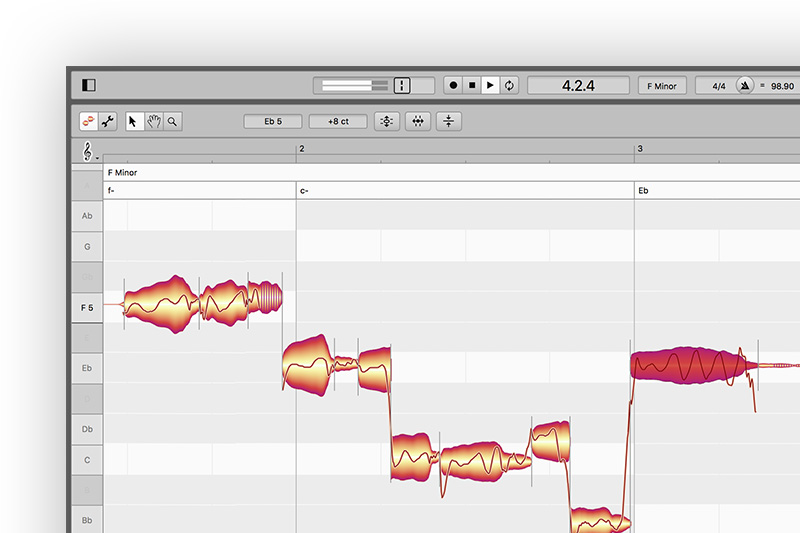Open the leveling macro icon

pos(448,121)
